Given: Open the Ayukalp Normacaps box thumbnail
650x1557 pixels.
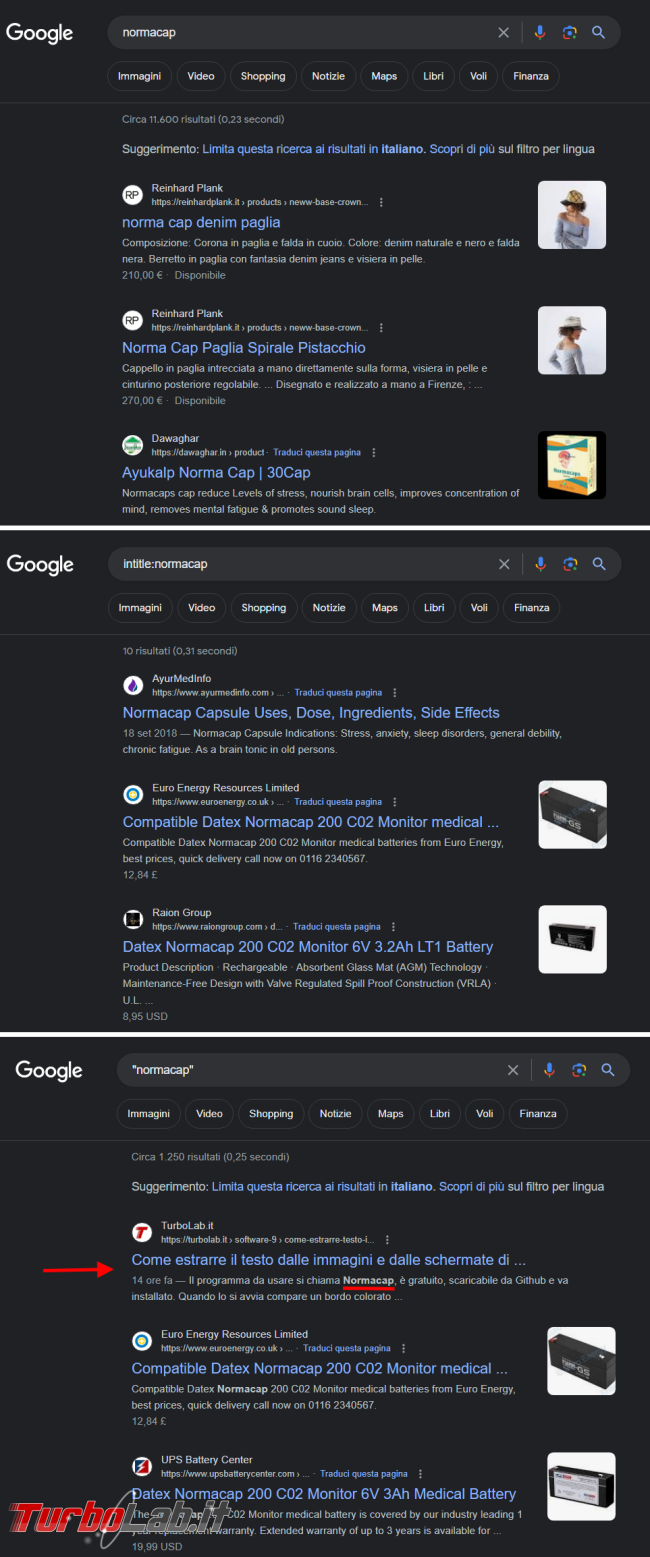Looking at the screenshot, I should point(572,465).
